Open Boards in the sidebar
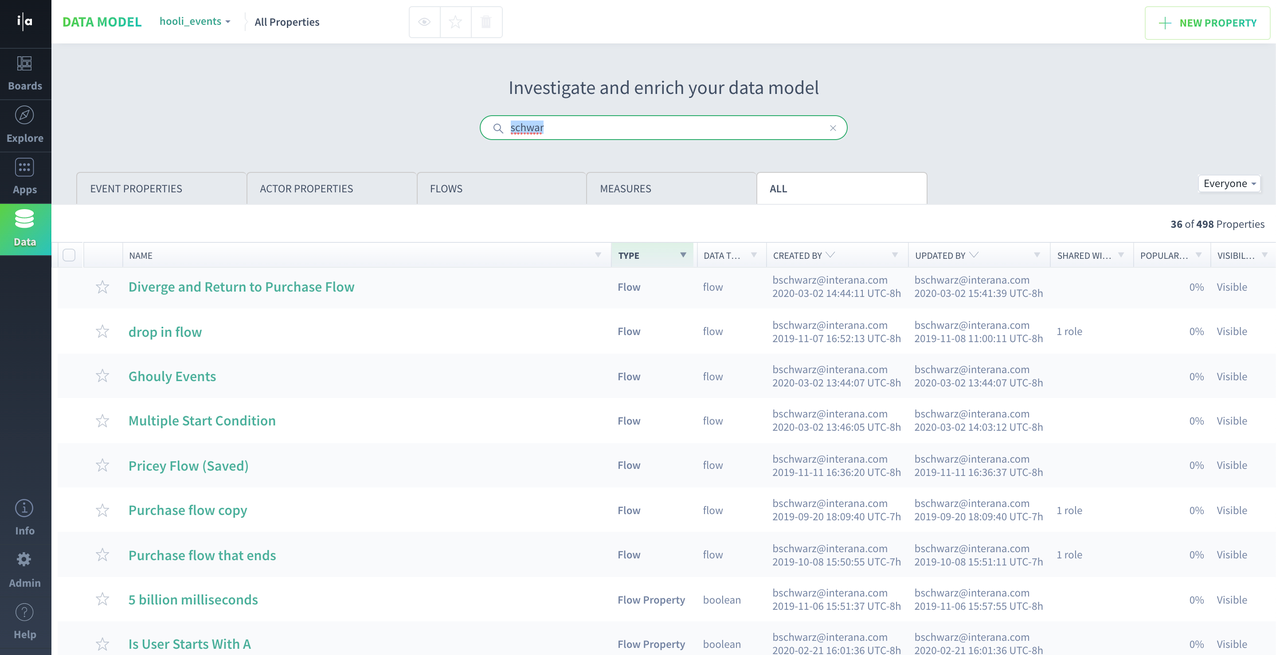This screenshot has height=655, width=1276. (x=25, y=73)
